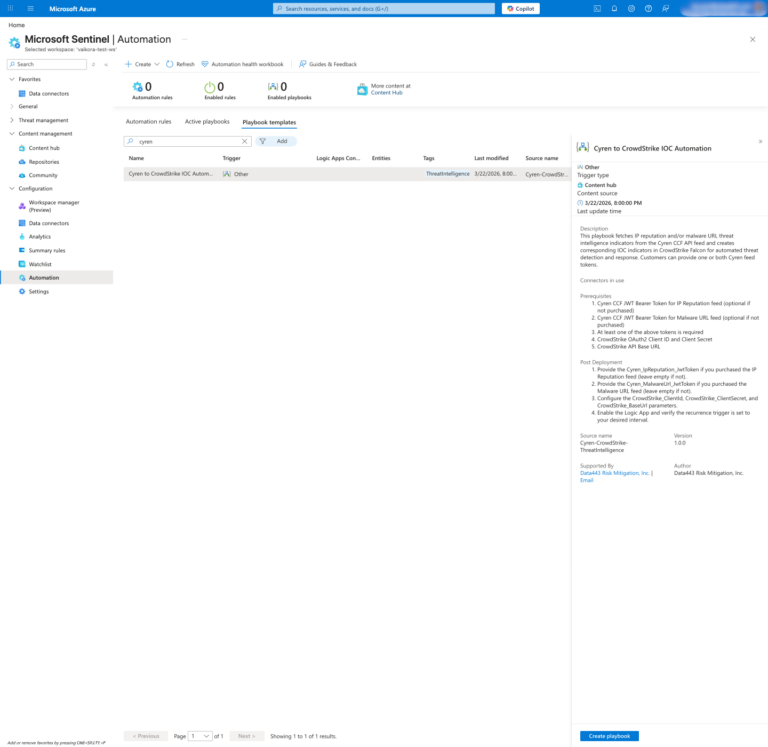Open Workspace manager (Preview)
Screen dimensions: 768x747
tap(53, 206)
